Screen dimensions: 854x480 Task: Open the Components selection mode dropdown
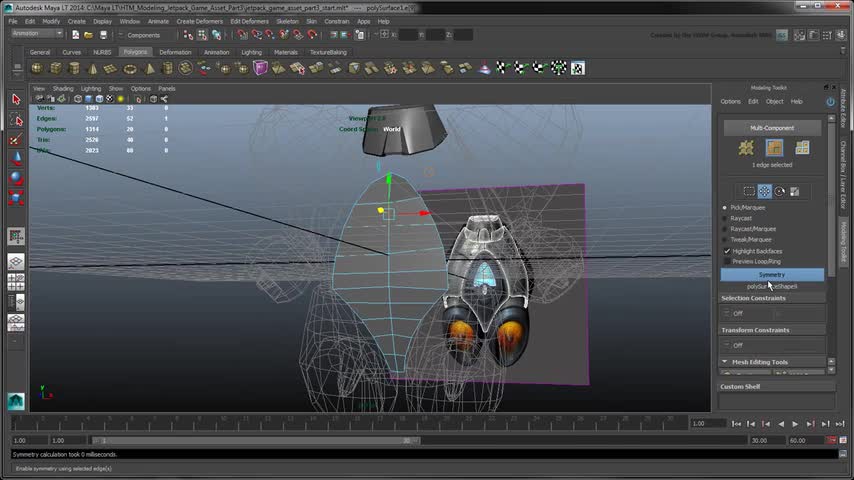[x=148, y=35]
